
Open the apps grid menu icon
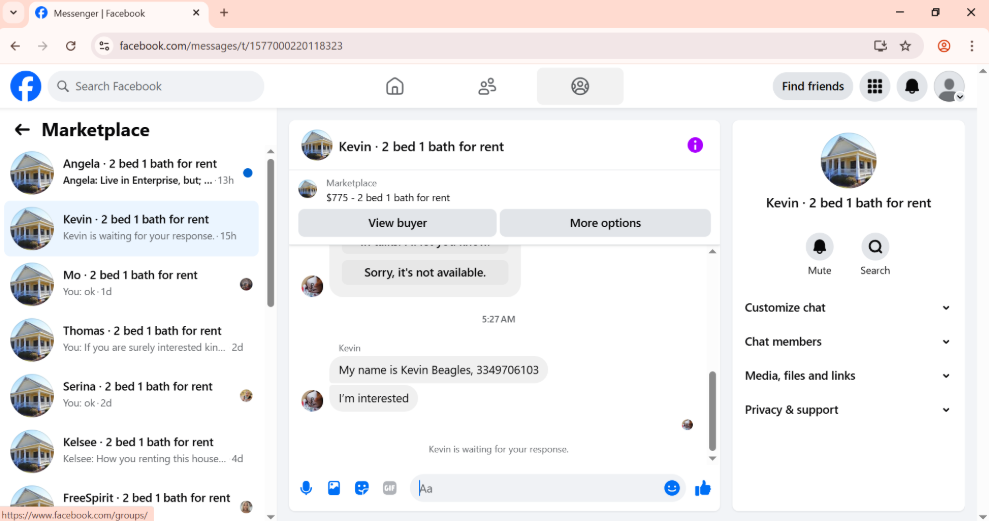click(x=875, y=86)
